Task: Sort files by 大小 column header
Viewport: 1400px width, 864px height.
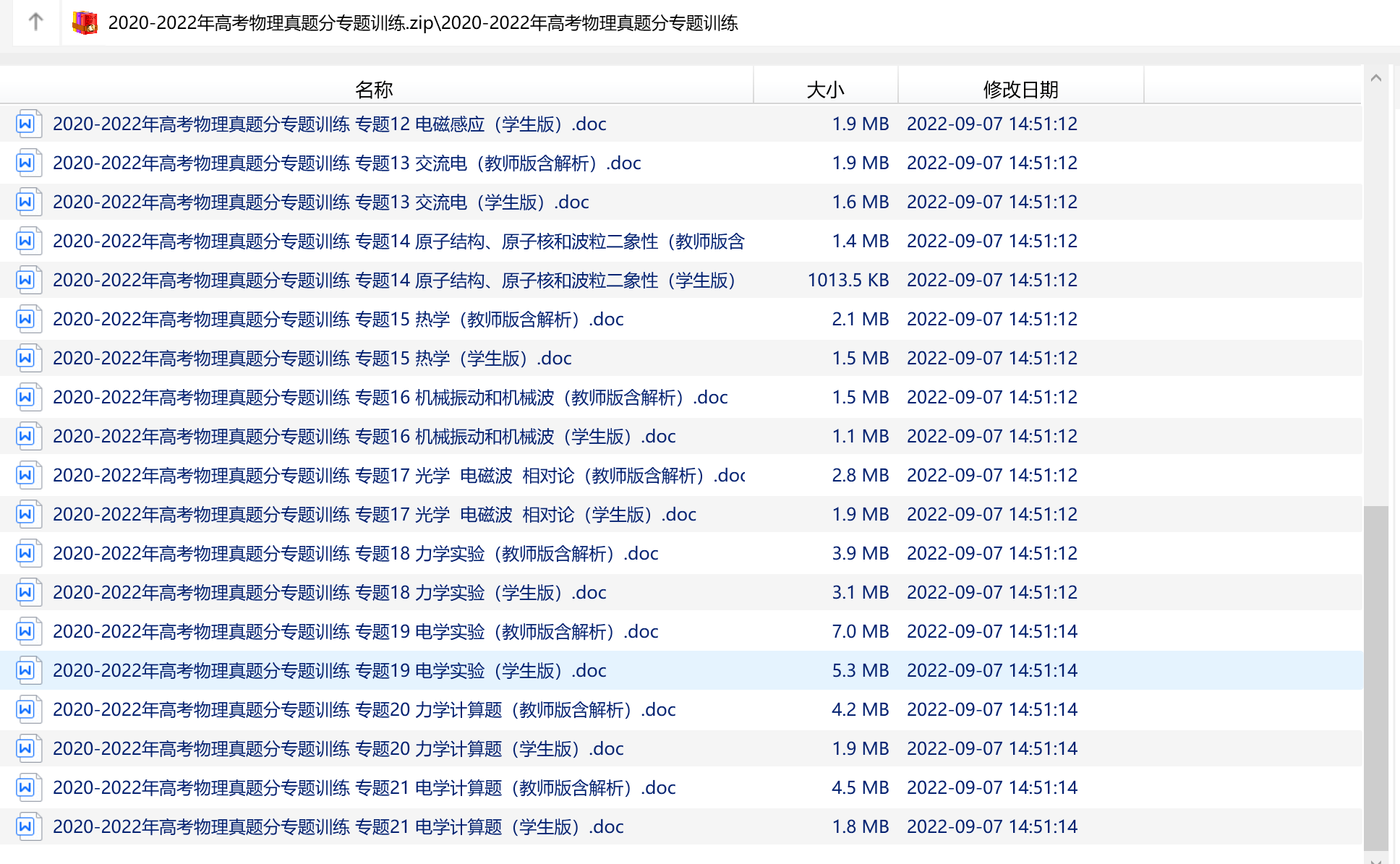Action: pos(825,89)
